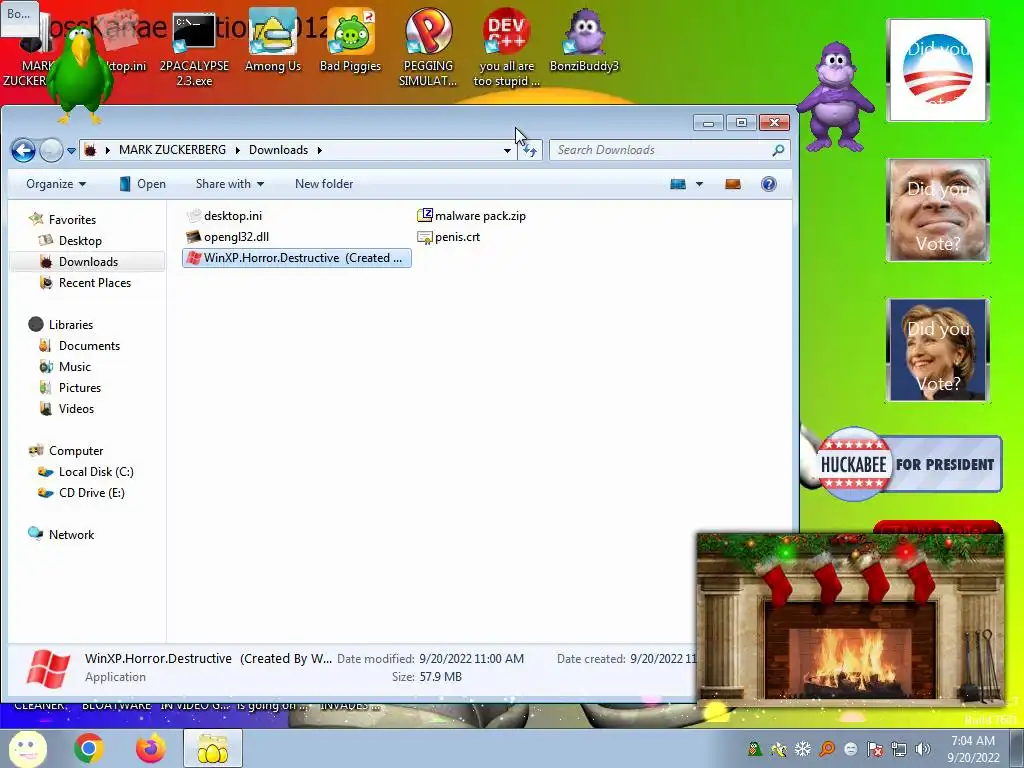Expand the root arrow before MARK ZUCKERBERG
1024x768 pixels.
coord(108,150)
